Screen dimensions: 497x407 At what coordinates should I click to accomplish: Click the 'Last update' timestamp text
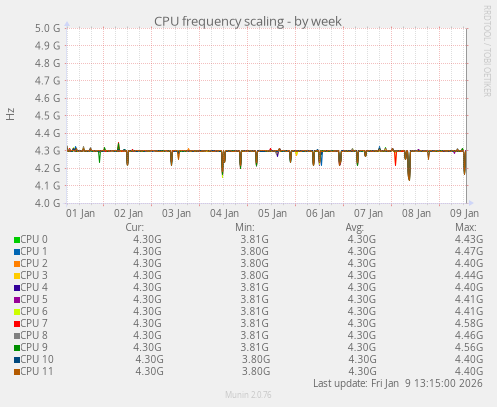(398, 383)
